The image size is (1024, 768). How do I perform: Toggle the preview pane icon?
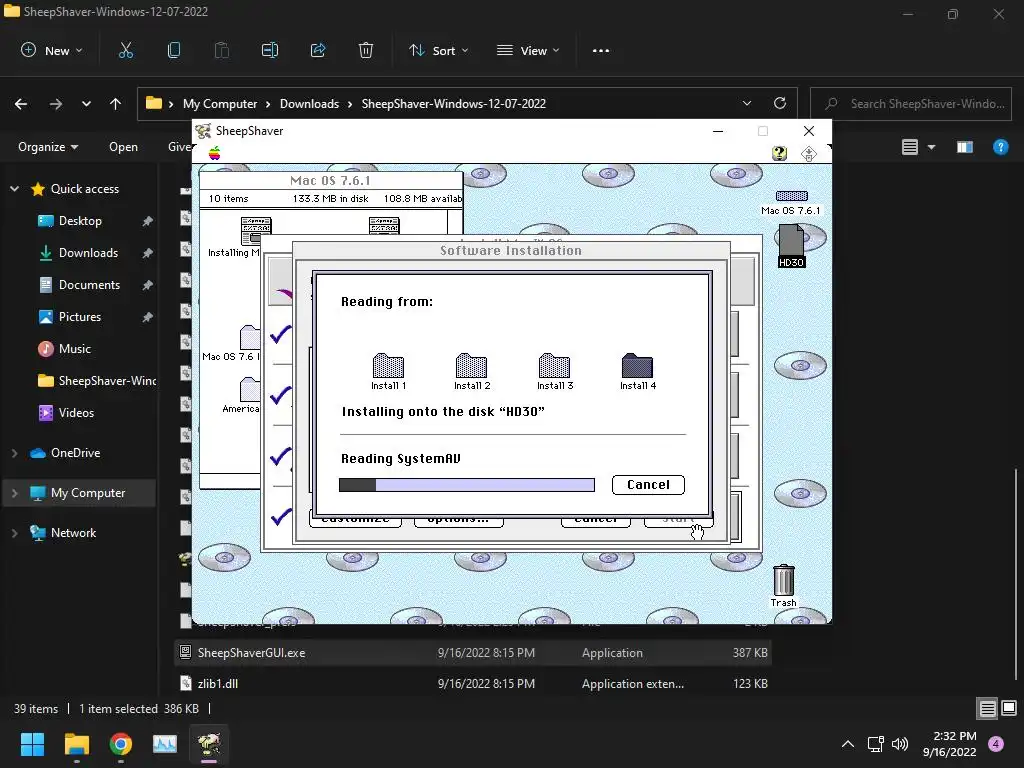(965, 147)
